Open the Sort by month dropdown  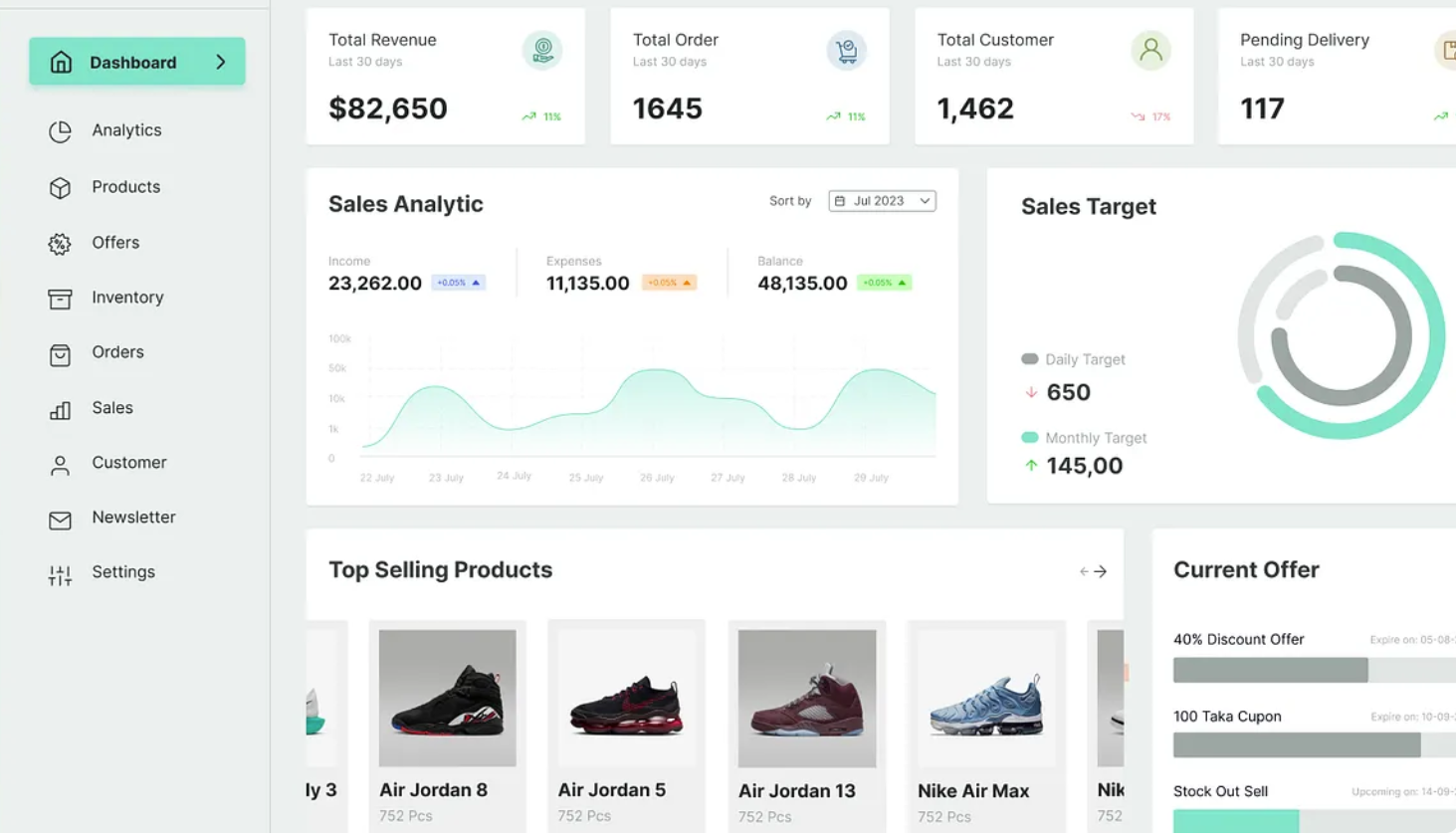pos(882,200)
